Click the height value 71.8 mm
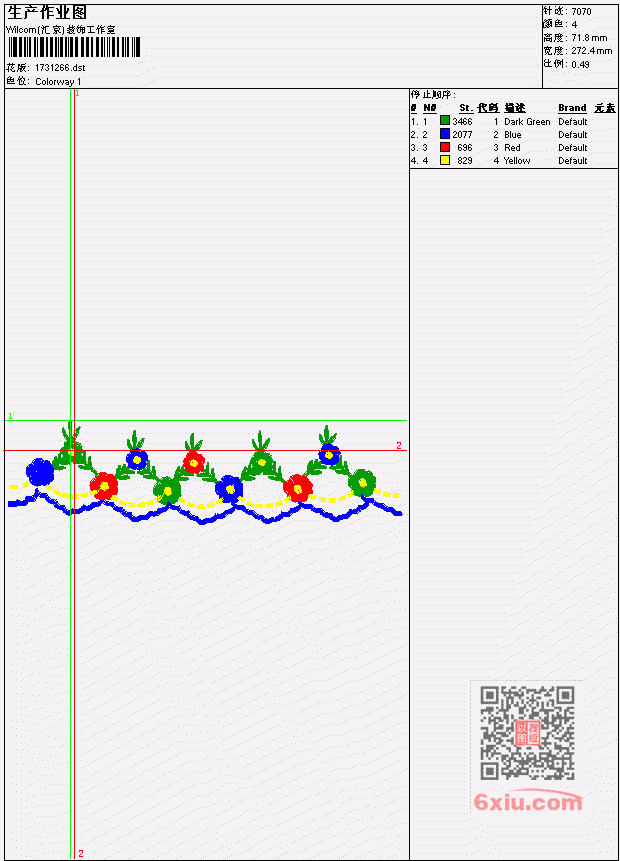 (589, 38)
